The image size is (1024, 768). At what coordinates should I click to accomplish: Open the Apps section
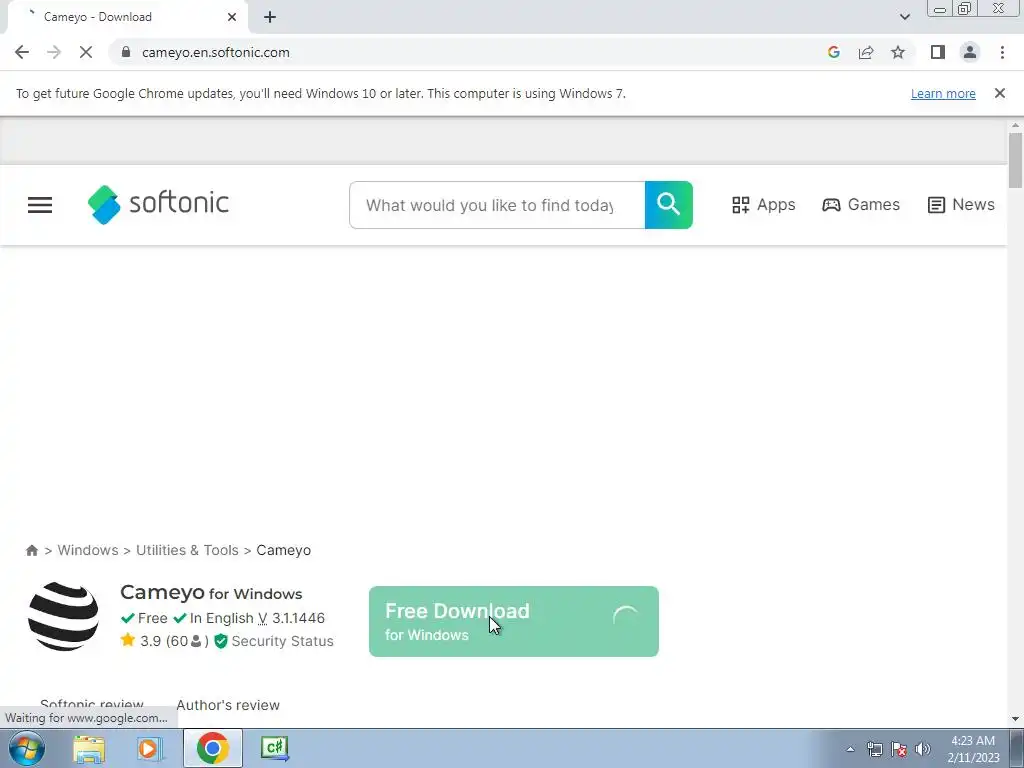click(763, 205)
